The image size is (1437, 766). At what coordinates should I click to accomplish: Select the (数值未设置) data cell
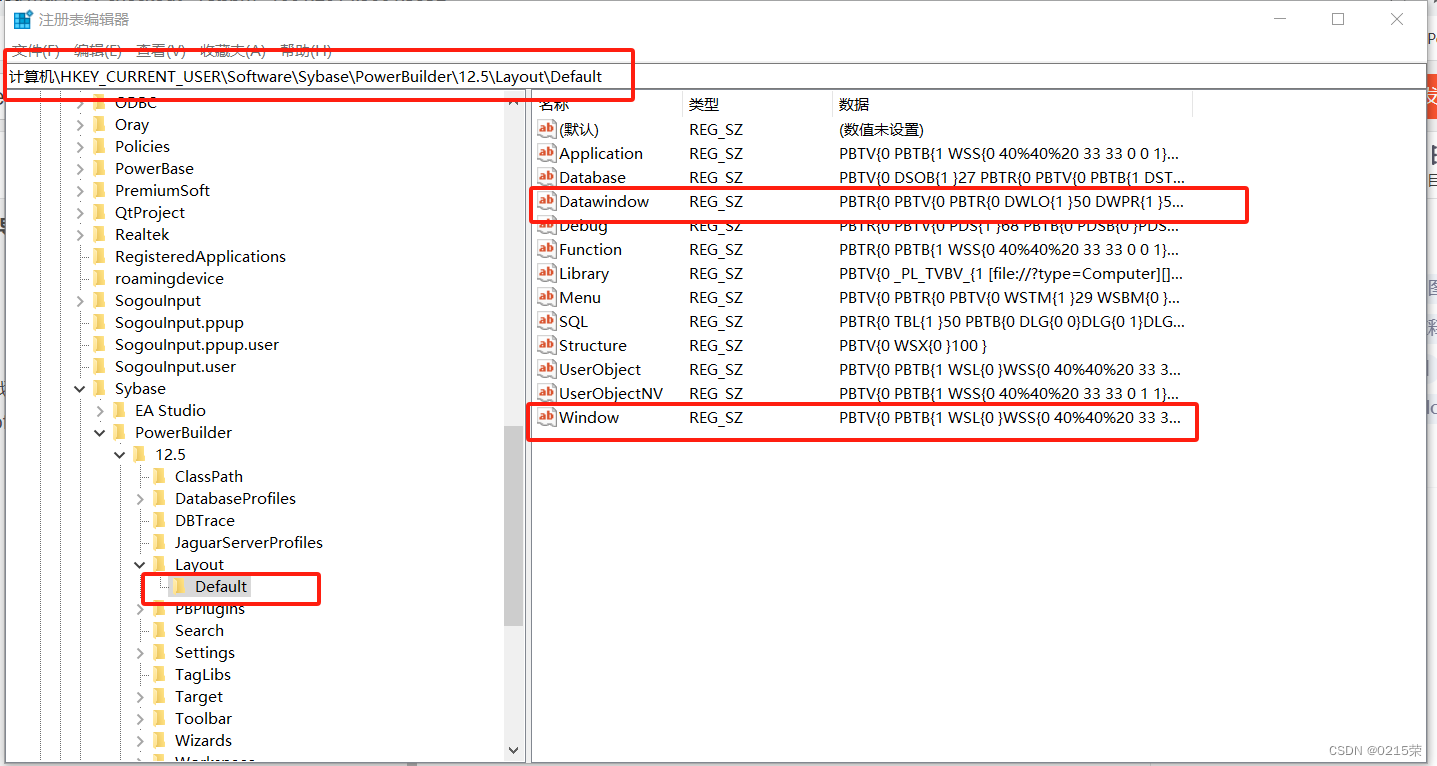tap(881, 129)
